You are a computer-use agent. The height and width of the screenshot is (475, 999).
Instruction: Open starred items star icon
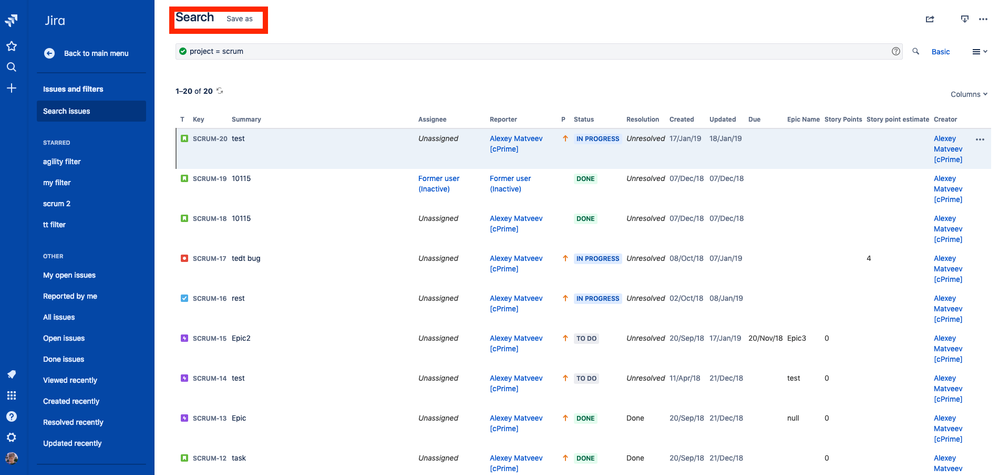[x=11, y=46]
